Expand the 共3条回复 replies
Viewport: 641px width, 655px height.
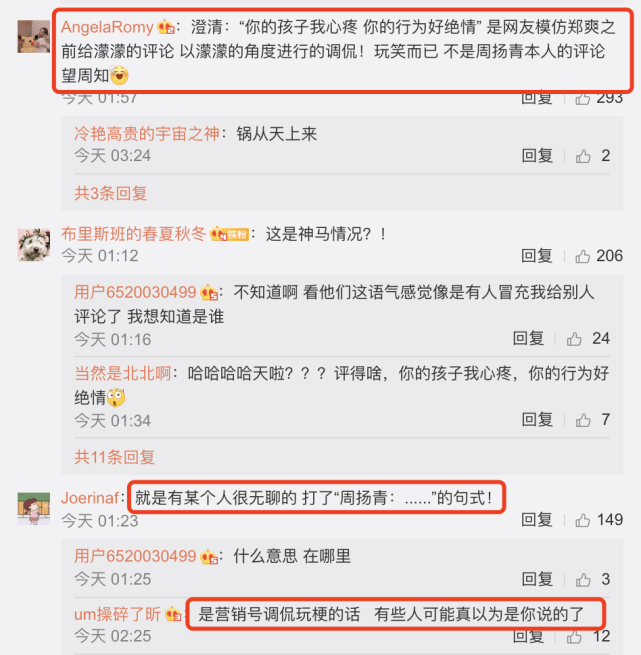[x=111, y=193]
